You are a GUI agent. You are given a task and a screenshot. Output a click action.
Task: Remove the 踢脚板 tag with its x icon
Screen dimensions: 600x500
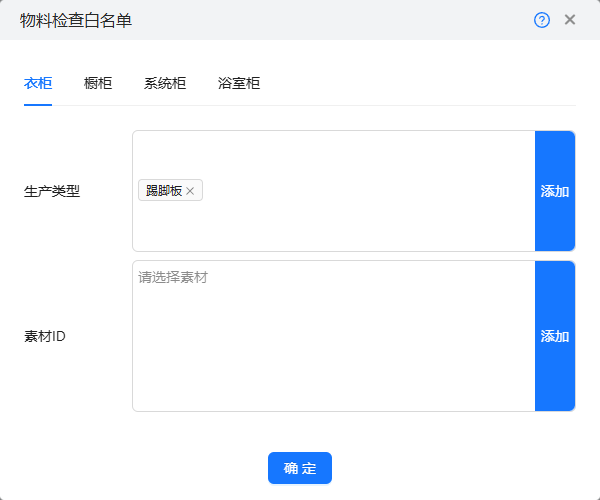click(190, 191)
